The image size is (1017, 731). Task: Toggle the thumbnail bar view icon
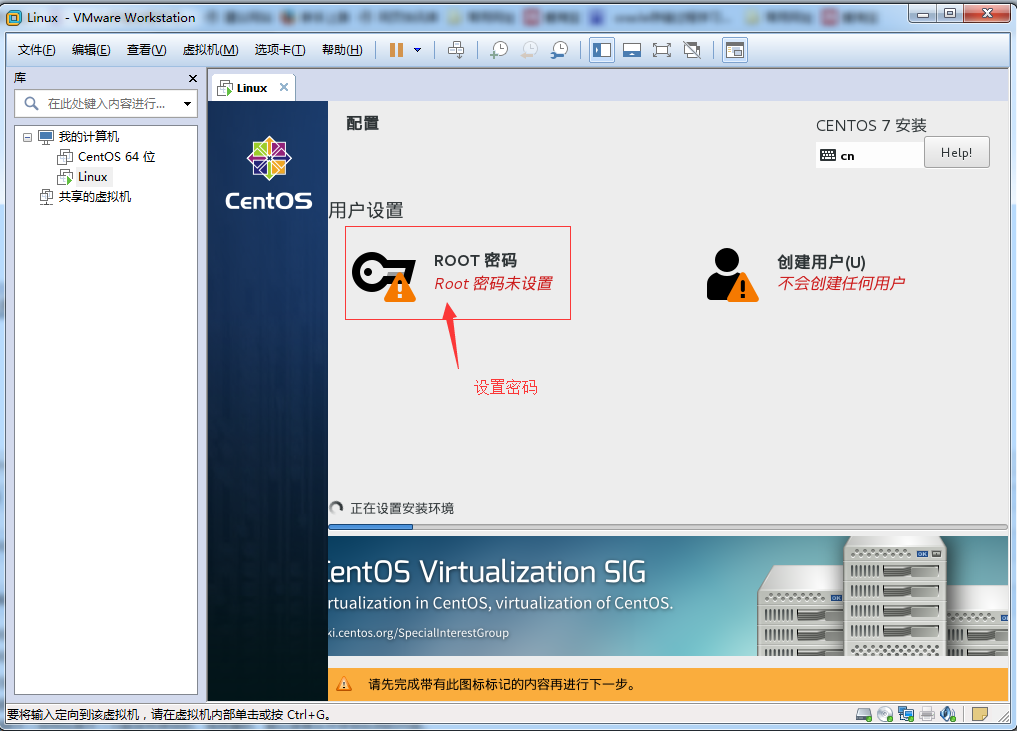pos(632,50)
